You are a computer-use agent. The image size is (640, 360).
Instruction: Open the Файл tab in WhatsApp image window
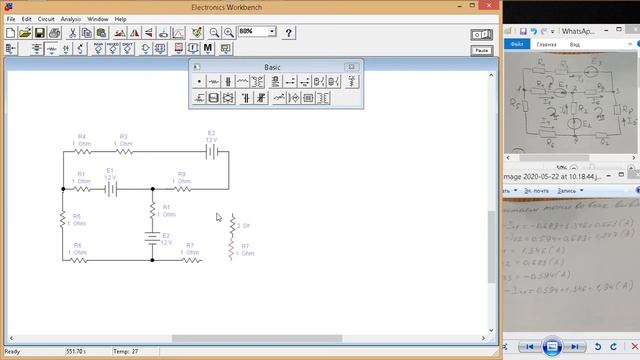coord(517,44)
